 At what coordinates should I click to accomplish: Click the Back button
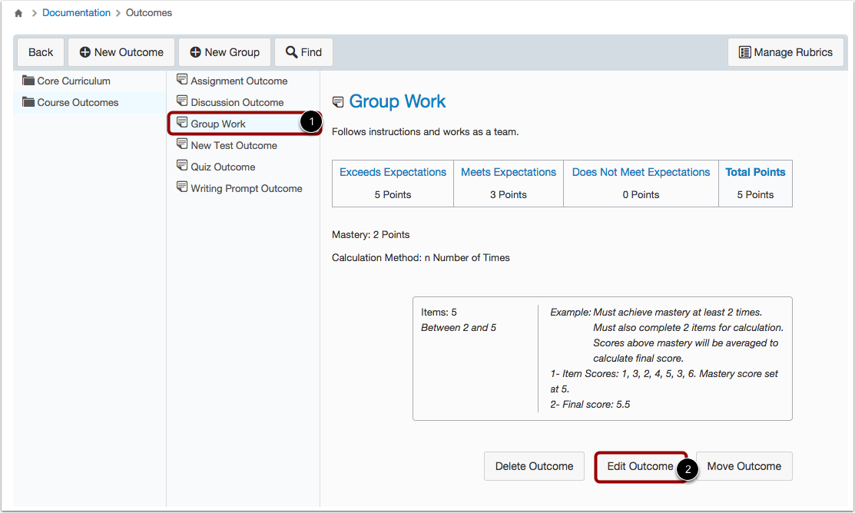[x=41, y=52]
